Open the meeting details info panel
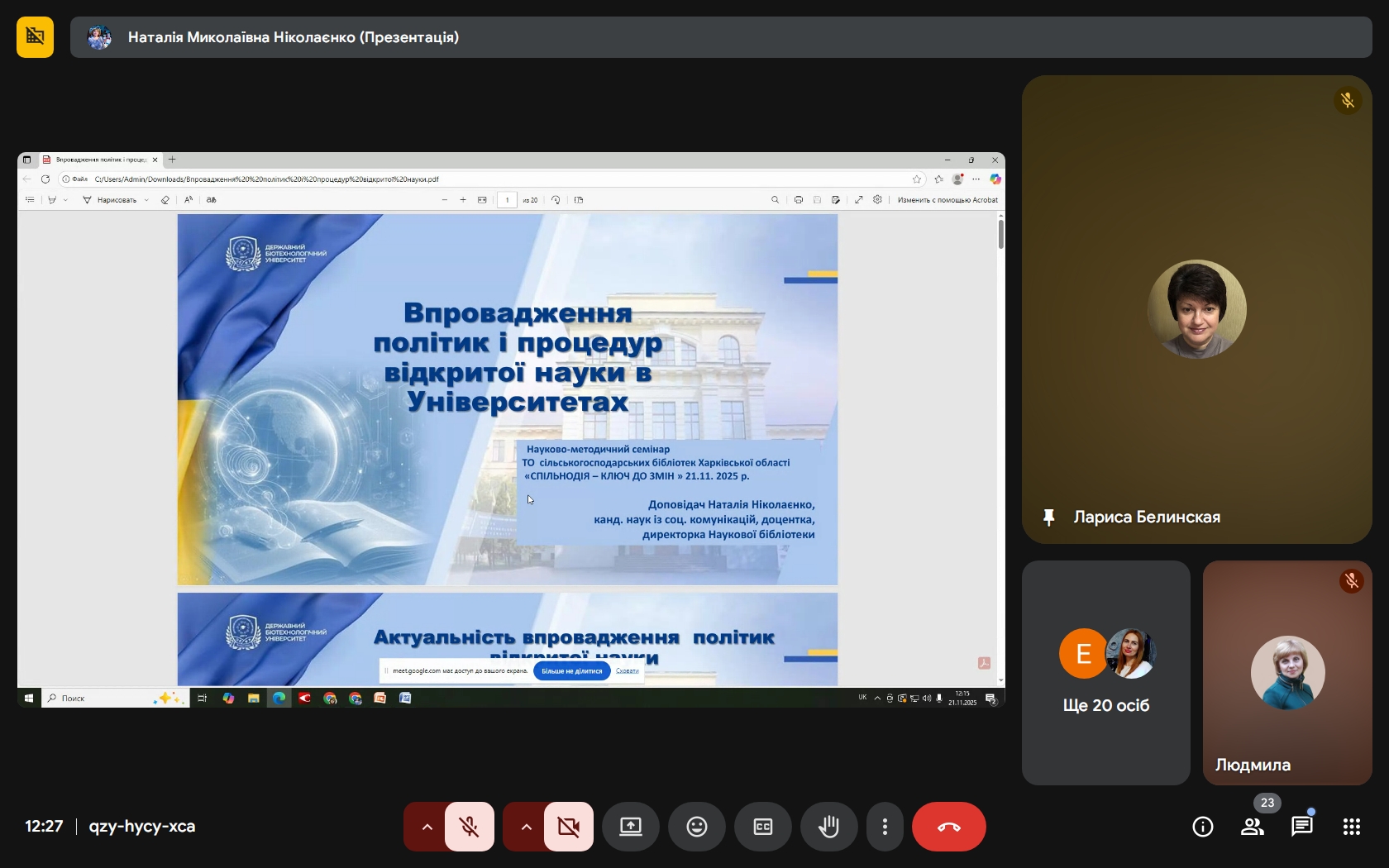The image size is (1389, 868). 1202,827
